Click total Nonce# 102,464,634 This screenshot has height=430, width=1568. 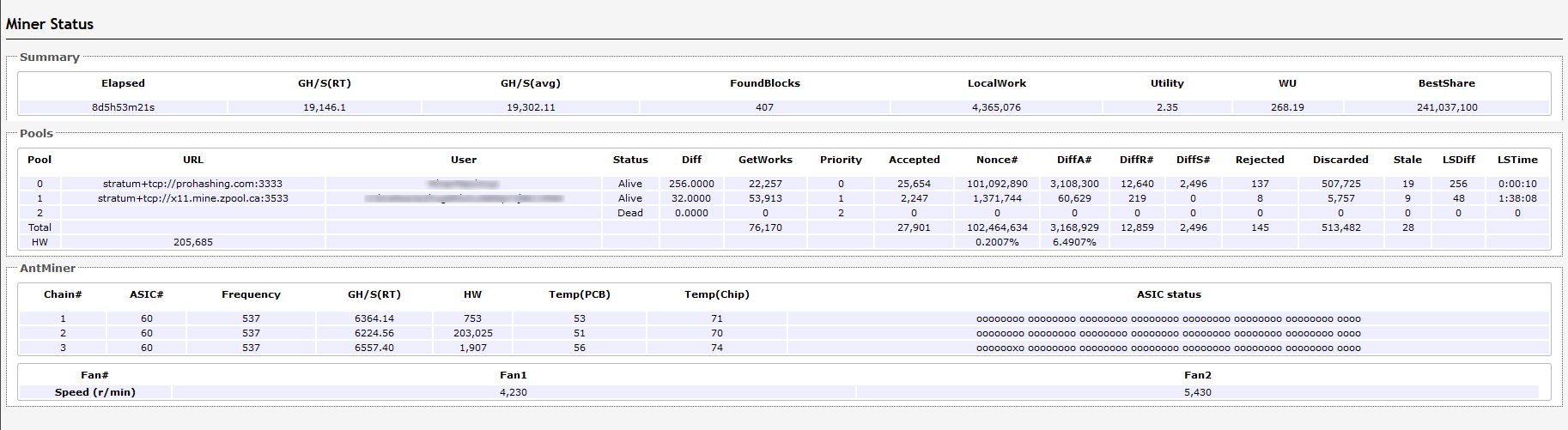pos(997,227)
